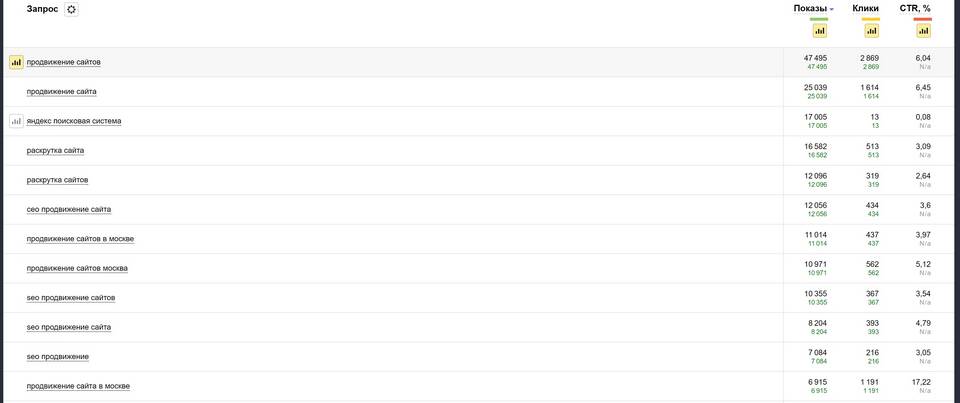Click chart icon beside продвижение сайтов row
This screenshot has height=403, width=960.
click(17, 62)
